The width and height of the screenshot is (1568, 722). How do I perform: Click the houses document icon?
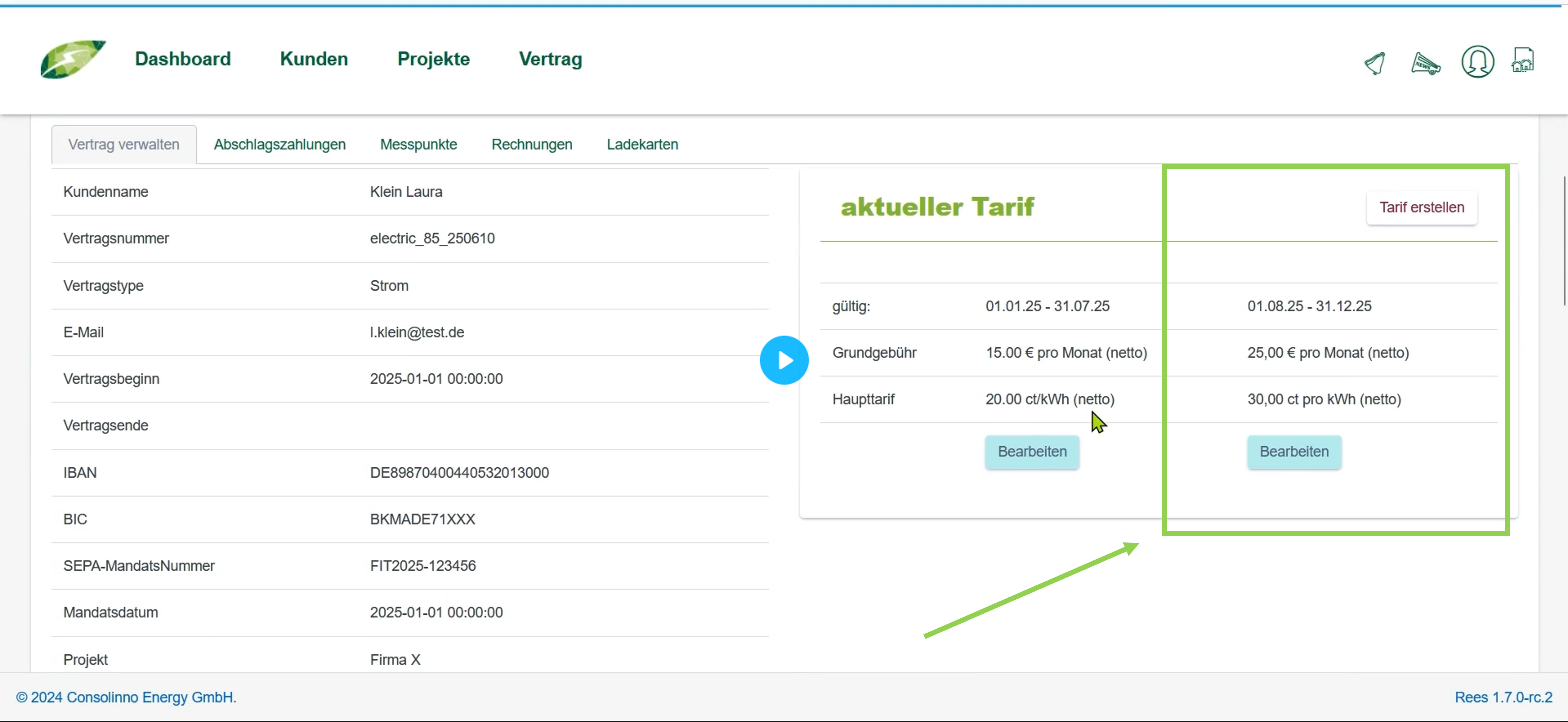[1522, 60]
